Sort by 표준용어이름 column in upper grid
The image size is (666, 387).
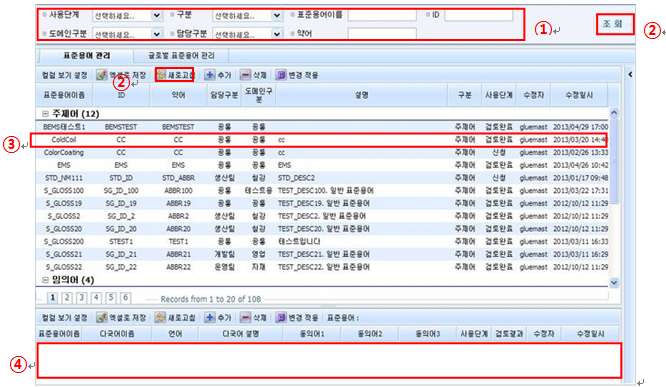pyautogui.click(x=64, y=95)
